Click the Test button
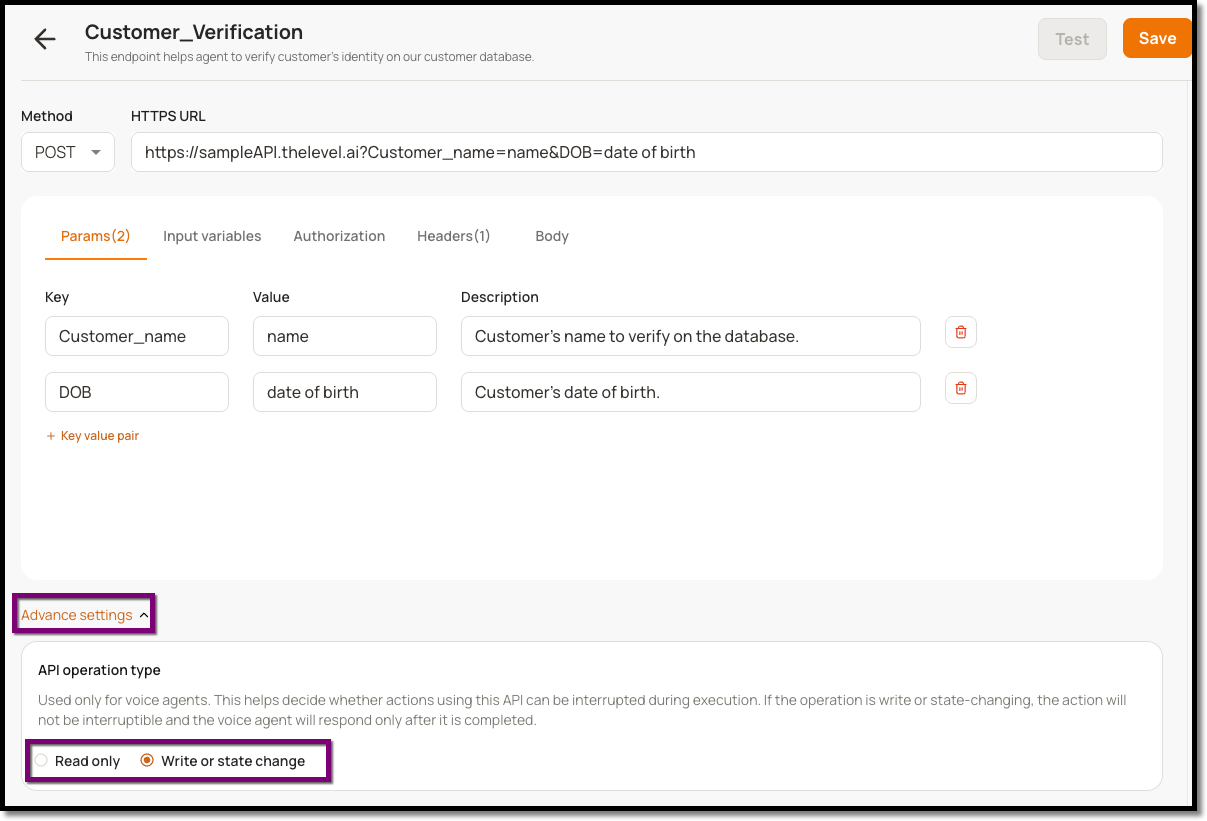 1072,39
